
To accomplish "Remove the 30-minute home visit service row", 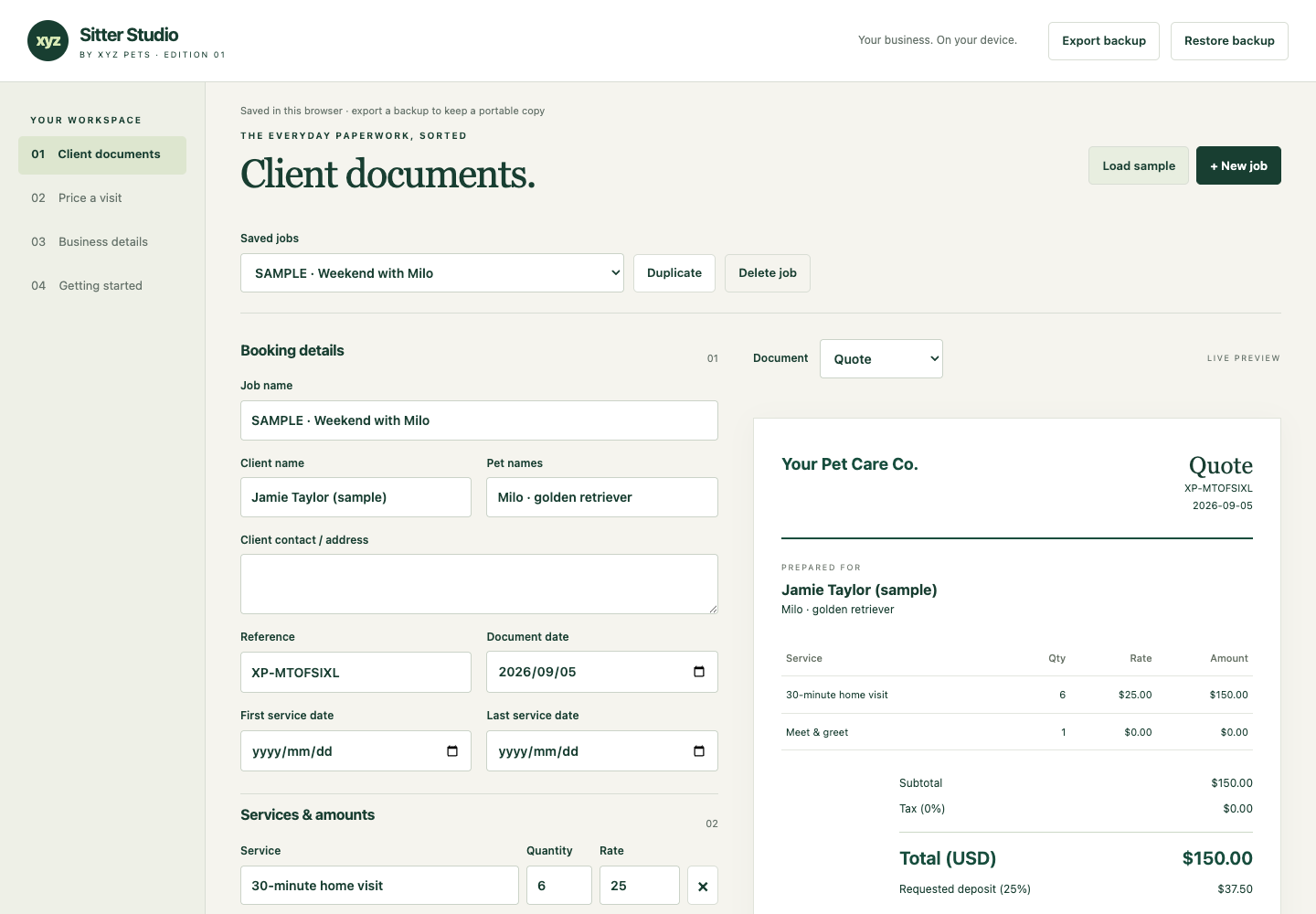I will pos(703,886).
